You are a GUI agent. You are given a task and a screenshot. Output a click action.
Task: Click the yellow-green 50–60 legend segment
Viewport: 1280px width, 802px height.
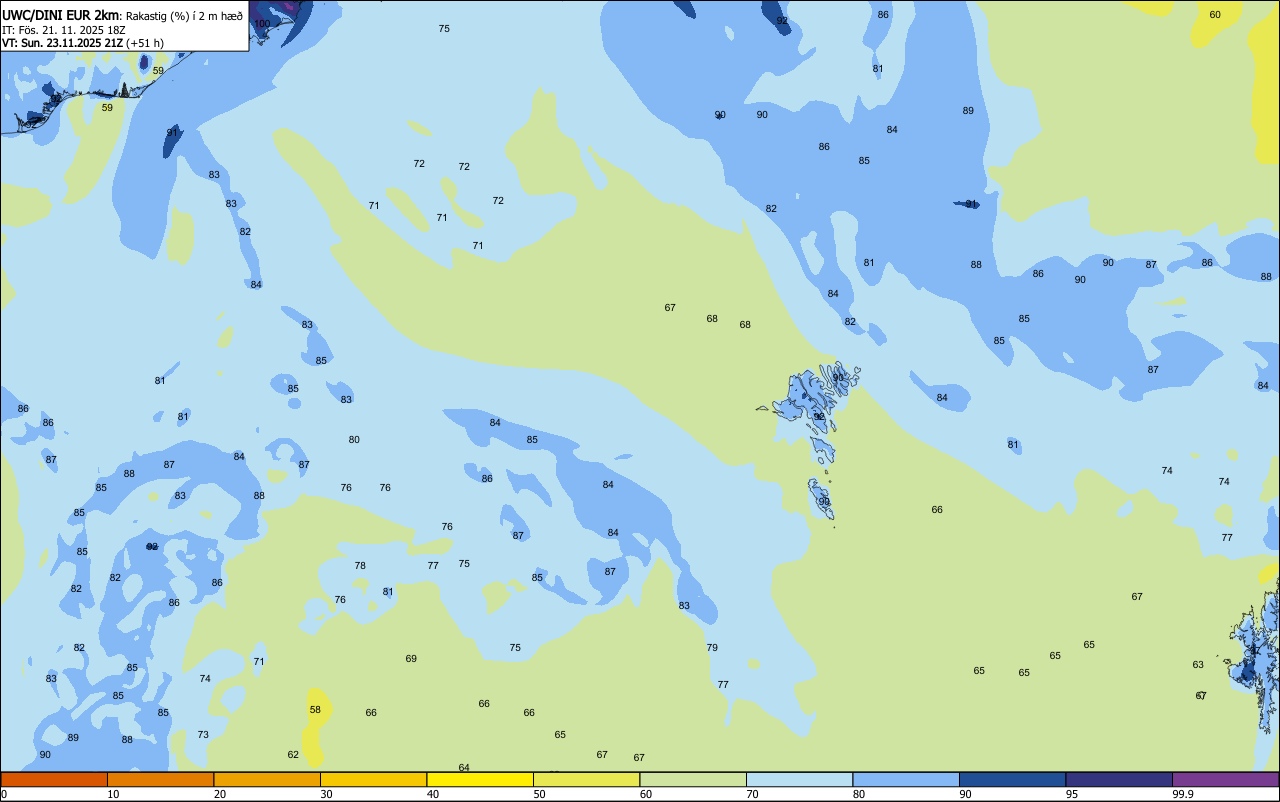[586, 779]
